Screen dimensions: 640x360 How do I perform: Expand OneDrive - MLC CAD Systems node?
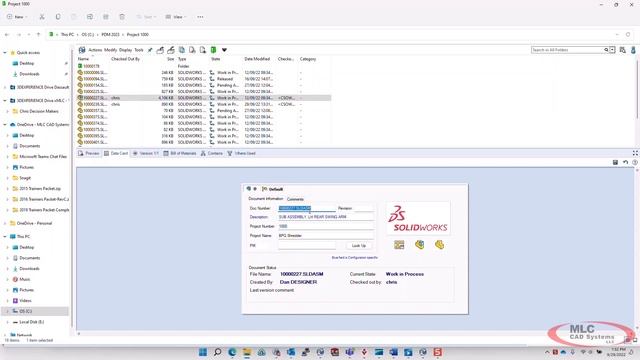point(5,124)
